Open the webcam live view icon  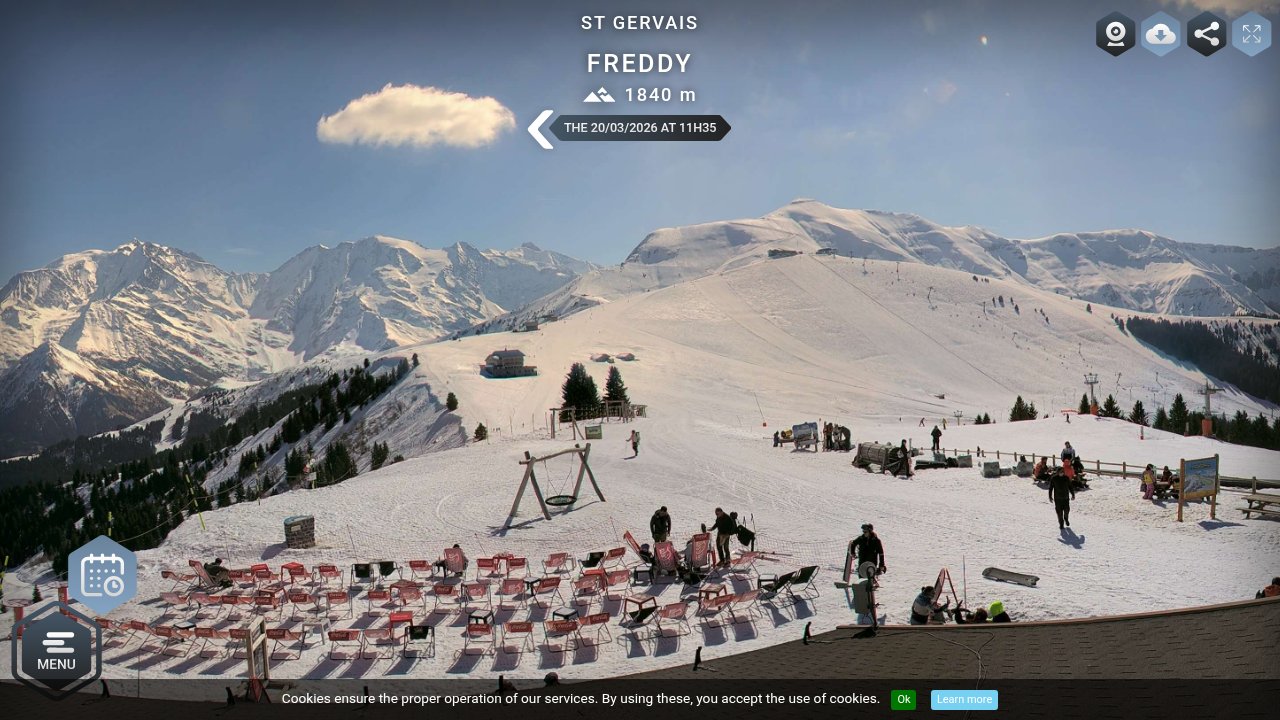pyautogui.click(x=1115, y=34)
